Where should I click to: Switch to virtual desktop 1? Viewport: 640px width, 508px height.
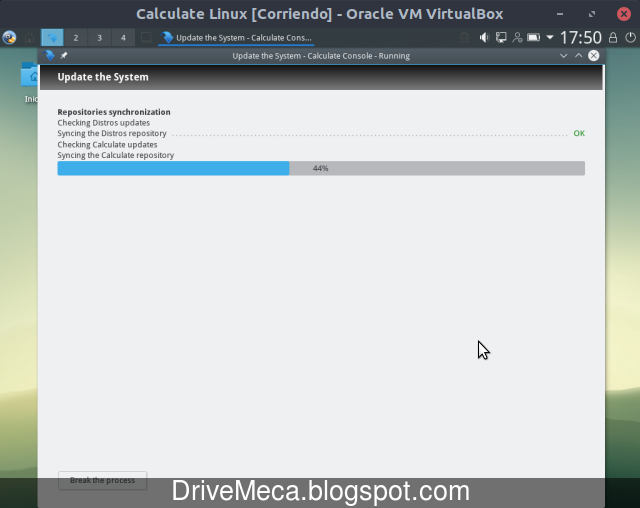[52, 38]
